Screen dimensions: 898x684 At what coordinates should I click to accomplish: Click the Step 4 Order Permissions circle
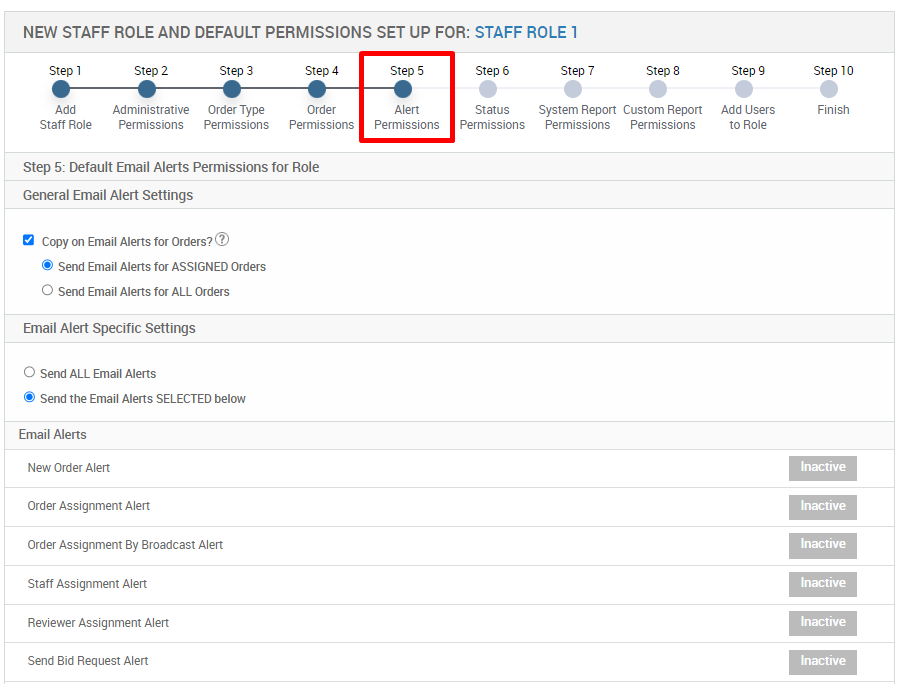click(317, 90)
